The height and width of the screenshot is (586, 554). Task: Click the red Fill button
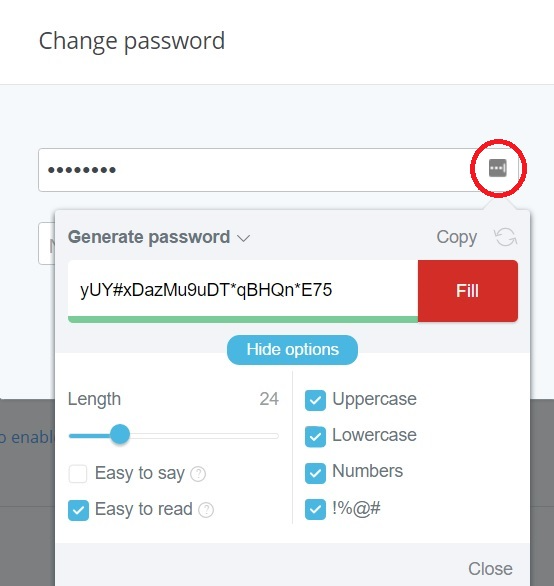click(x=468, y=291)
